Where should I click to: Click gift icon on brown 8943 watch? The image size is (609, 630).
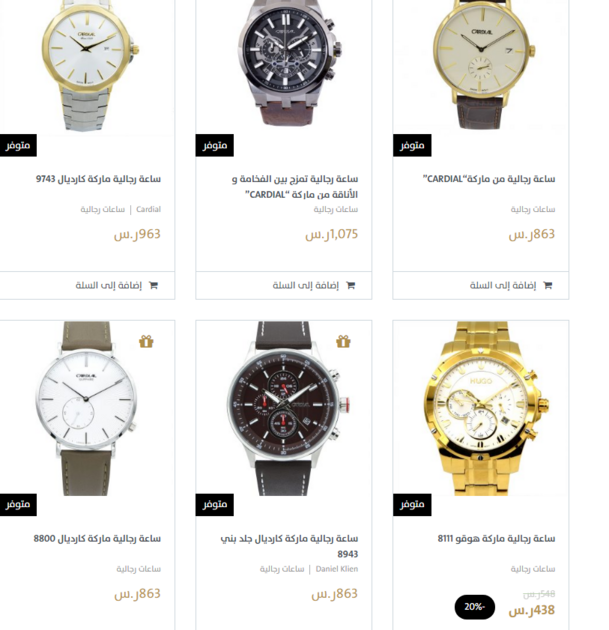click(343, 342)
